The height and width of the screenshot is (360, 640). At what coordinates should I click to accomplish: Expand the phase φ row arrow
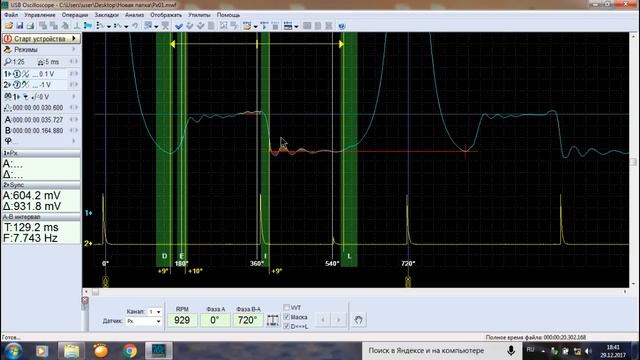(x=74, y=141)
